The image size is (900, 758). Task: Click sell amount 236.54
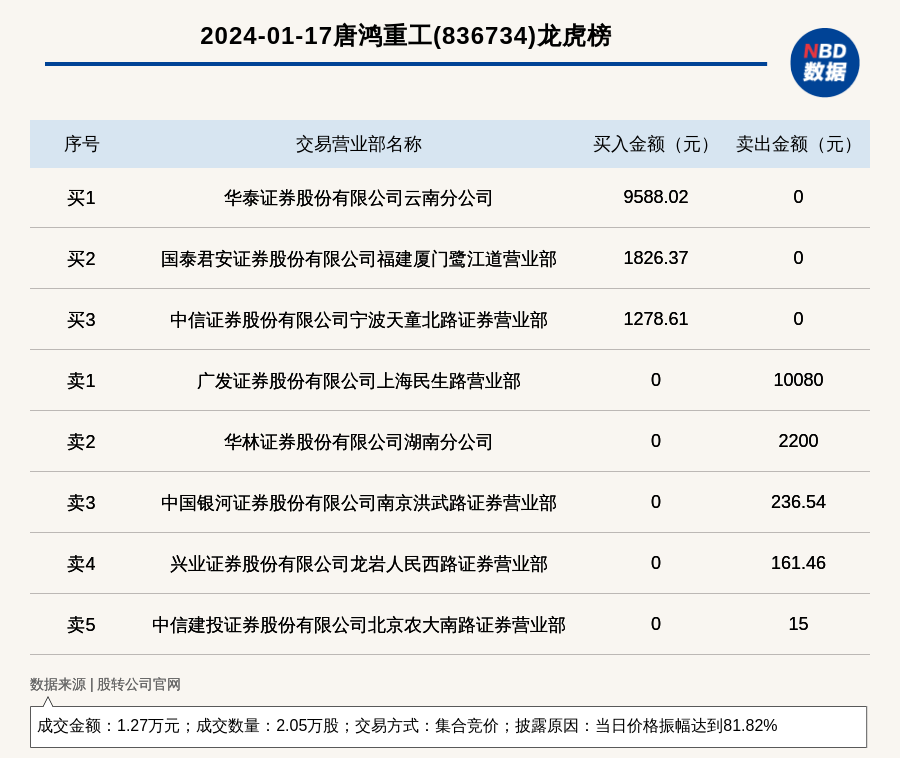(798, 502)
